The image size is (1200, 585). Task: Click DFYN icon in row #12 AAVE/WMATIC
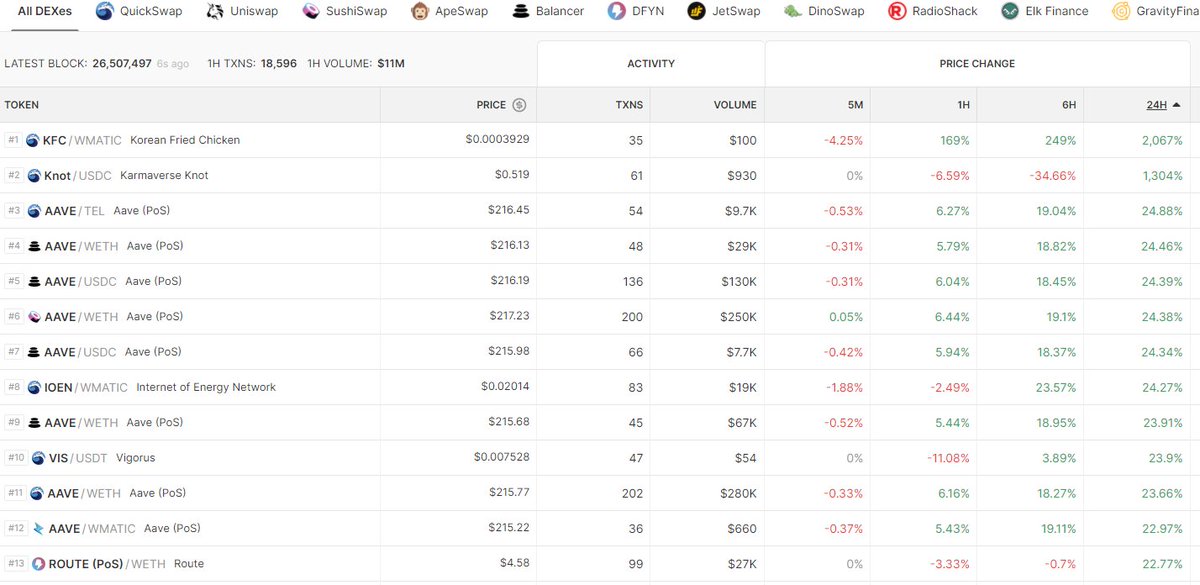39,529
